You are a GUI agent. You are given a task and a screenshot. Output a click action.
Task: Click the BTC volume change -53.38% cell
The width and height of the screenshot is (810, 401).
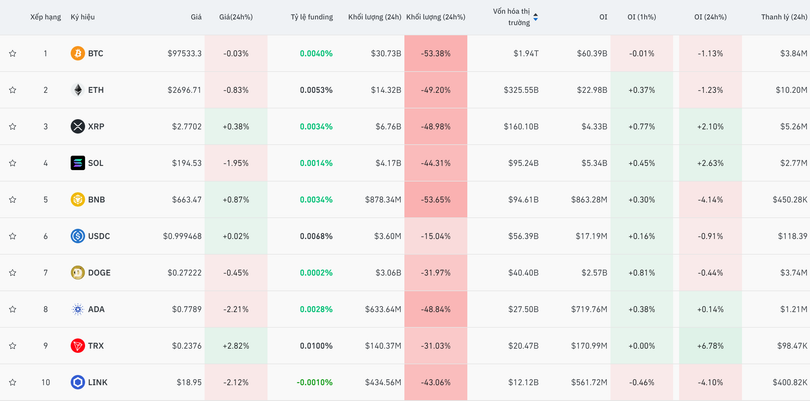point(435,53)
